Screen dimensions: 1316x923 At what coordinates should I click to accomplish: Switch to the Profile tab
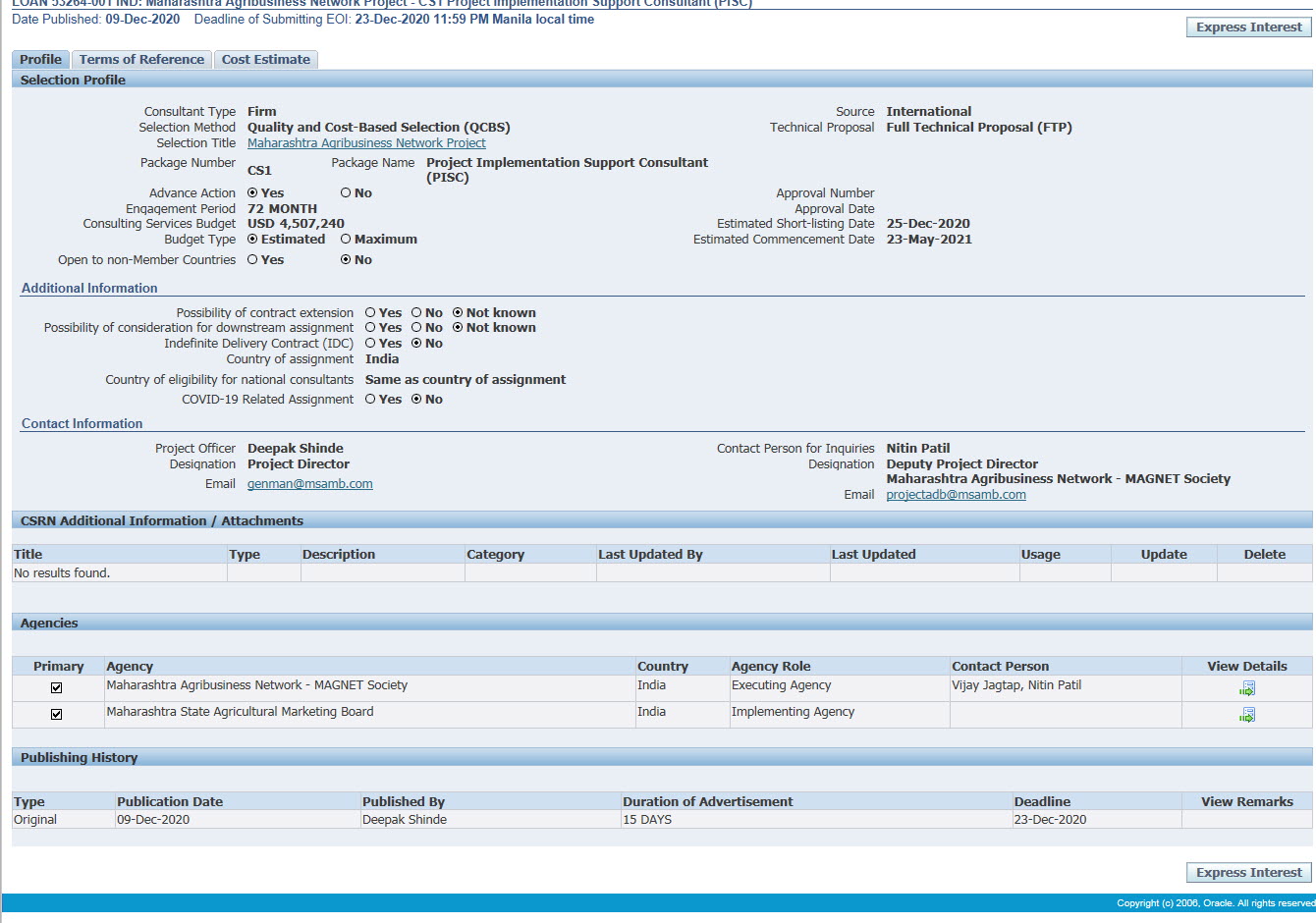[x=40, y=60]
